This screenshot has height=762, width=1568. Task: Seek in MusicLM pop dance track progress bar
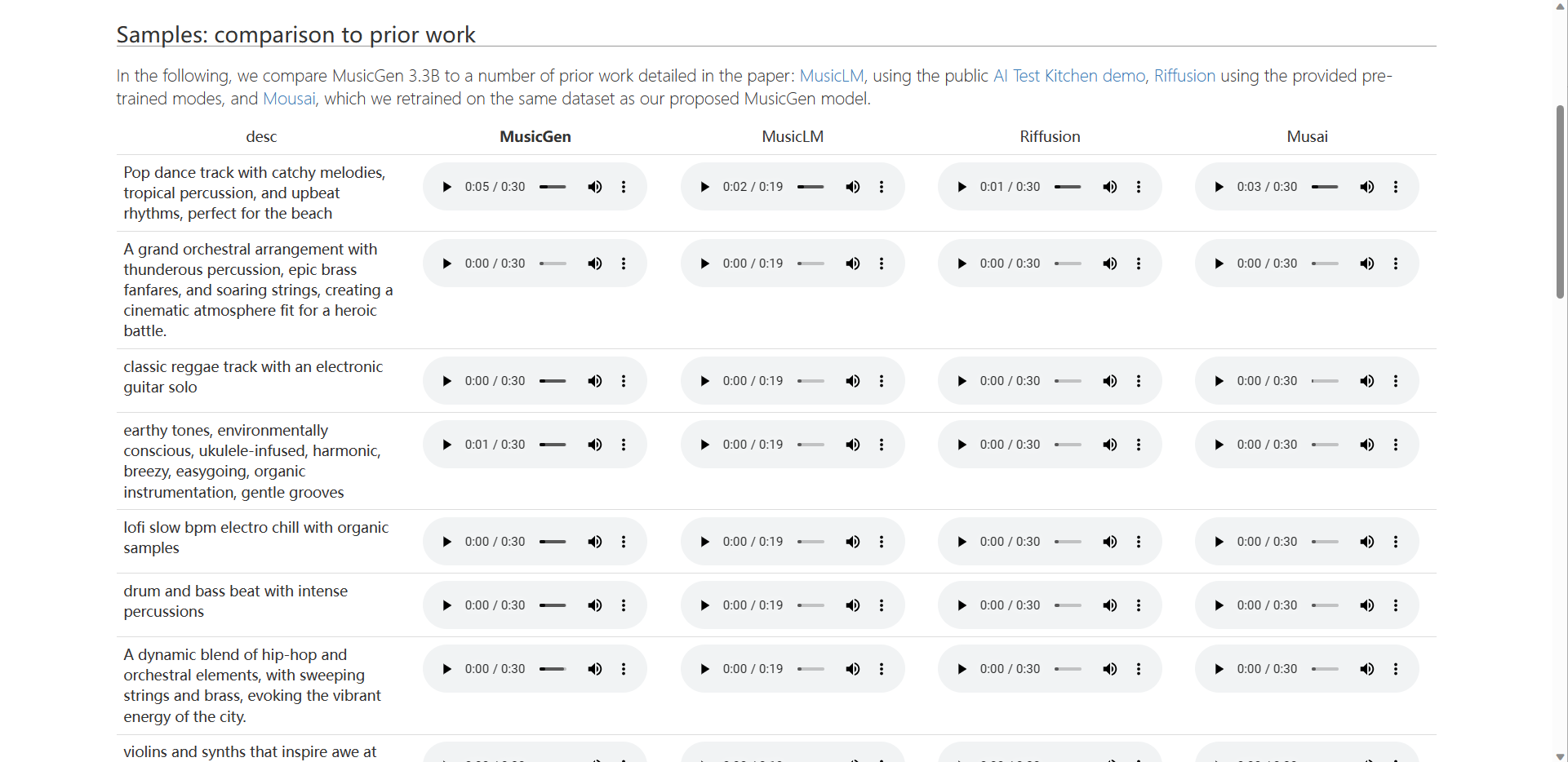point(811,187)
